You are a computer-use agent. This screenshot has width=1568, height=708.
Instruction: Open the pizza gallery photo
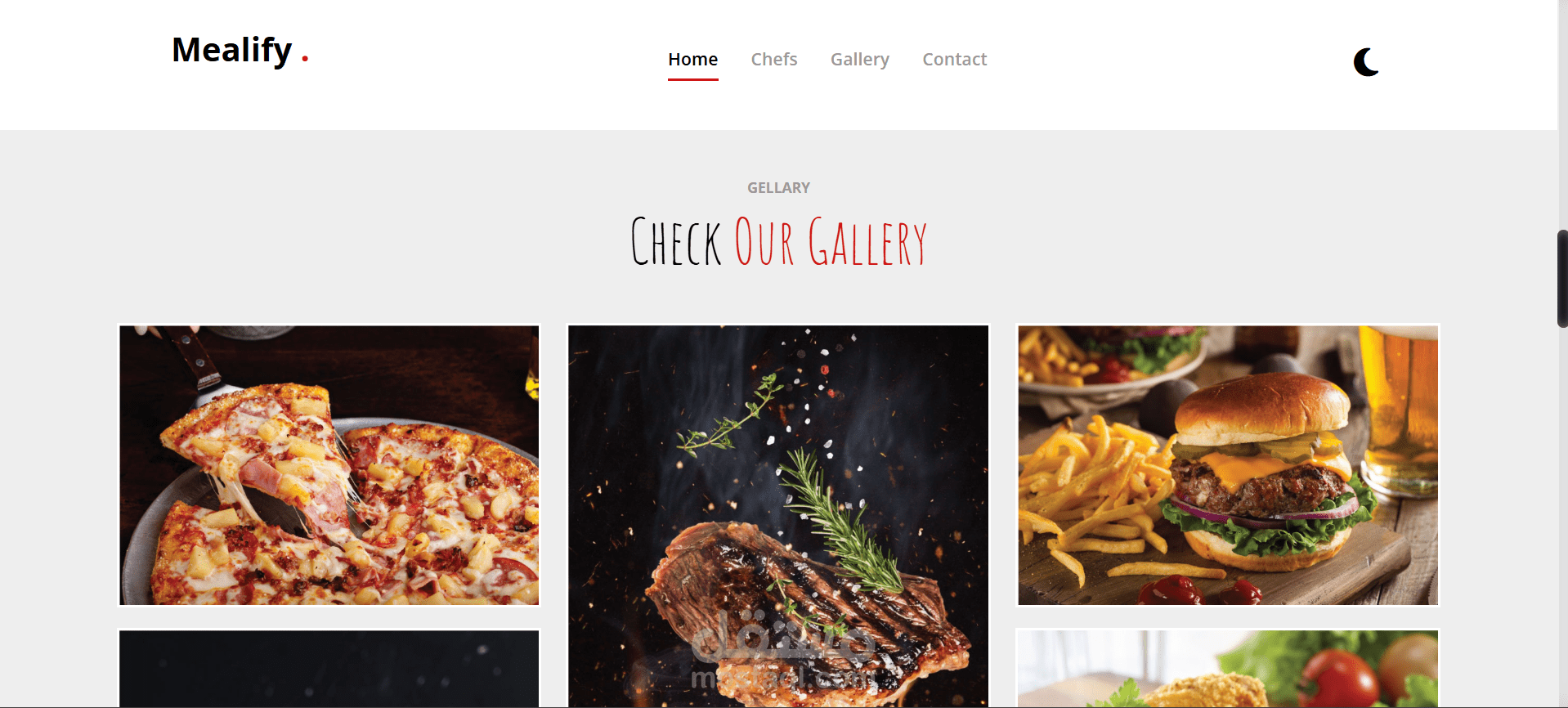329,465
